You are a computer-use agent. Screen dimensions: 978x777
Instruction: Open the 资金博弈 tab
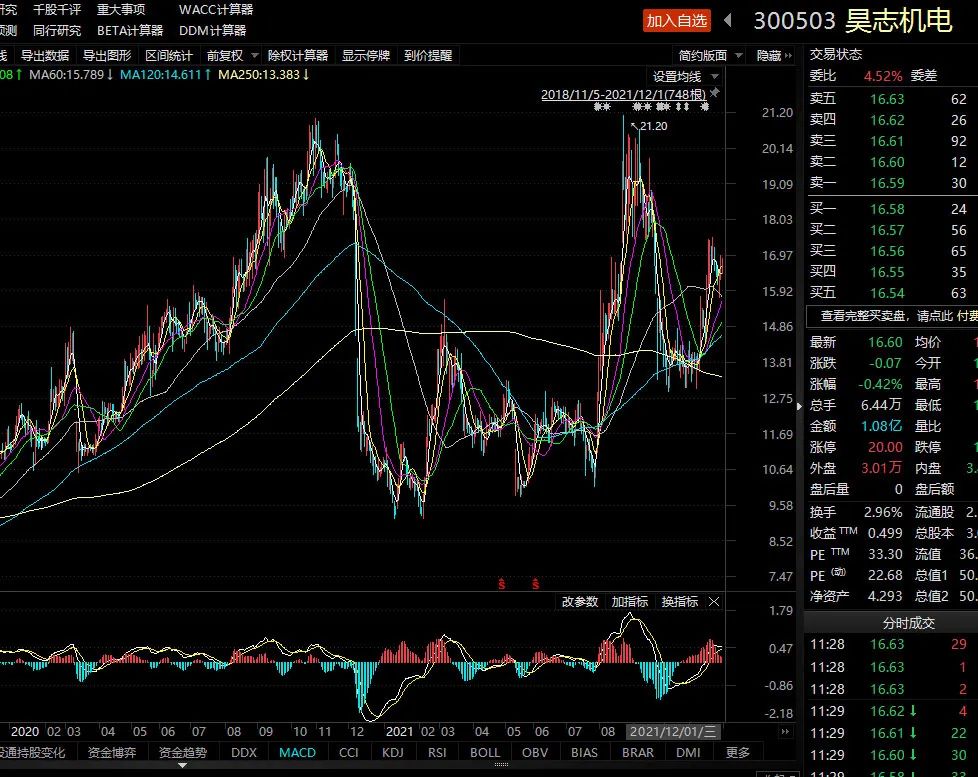(x=112, y=753)
